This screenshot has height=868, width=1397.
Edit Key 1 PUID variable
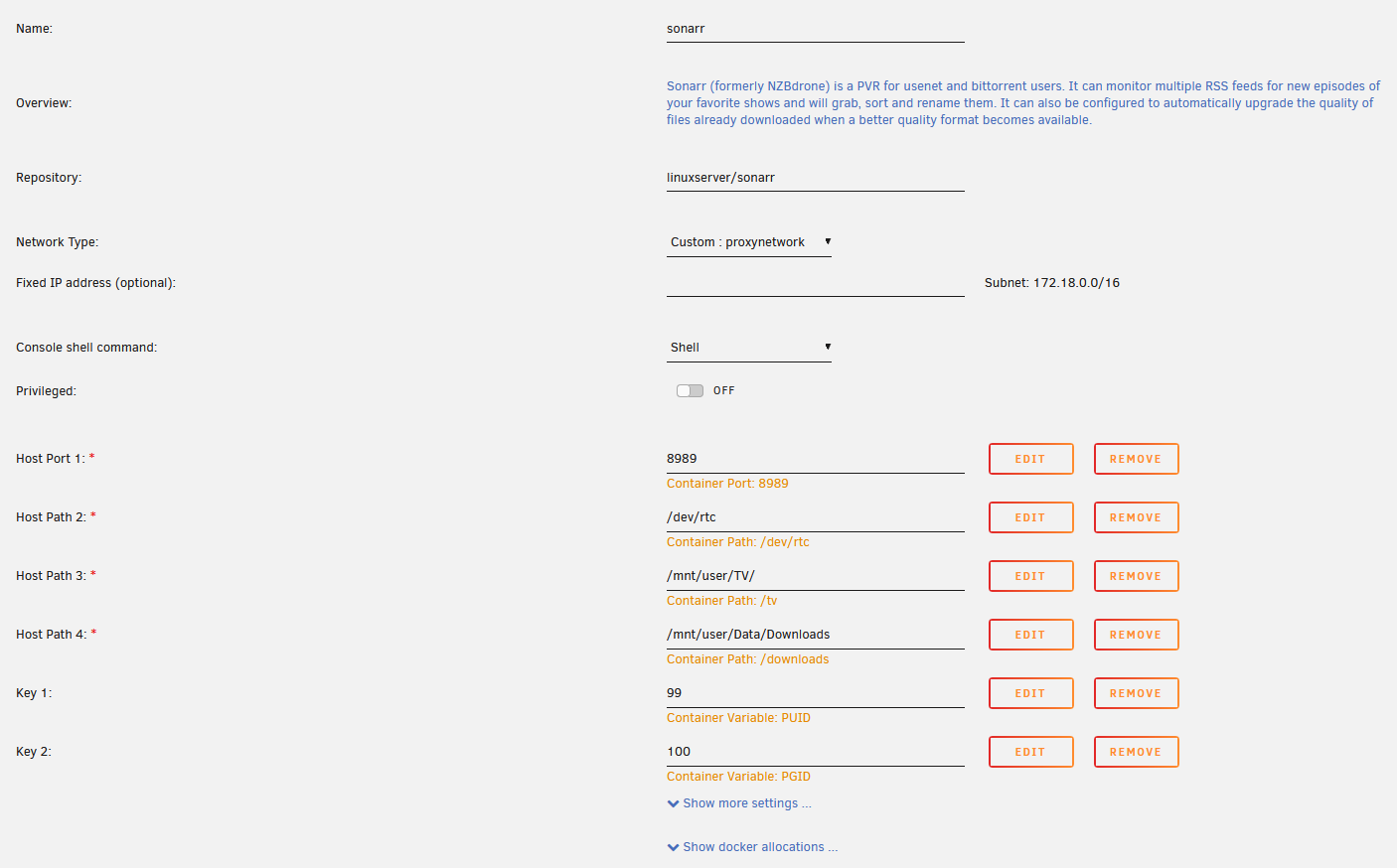click(1031, 693)
